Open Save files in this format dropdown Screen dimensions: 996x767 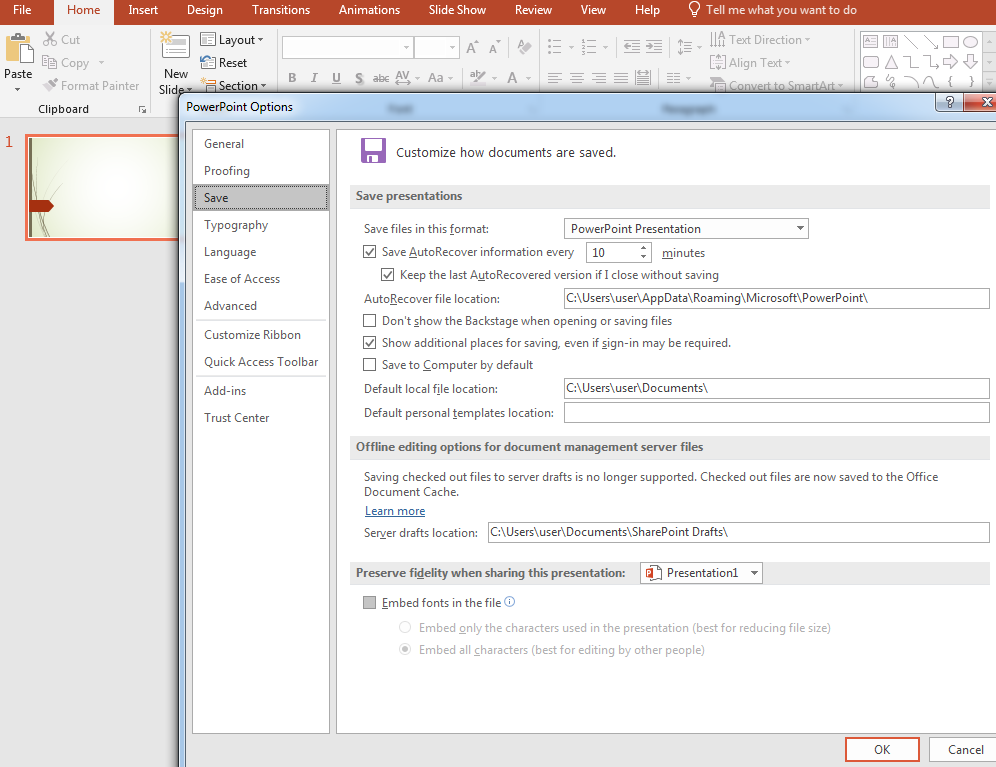point(686,228)
